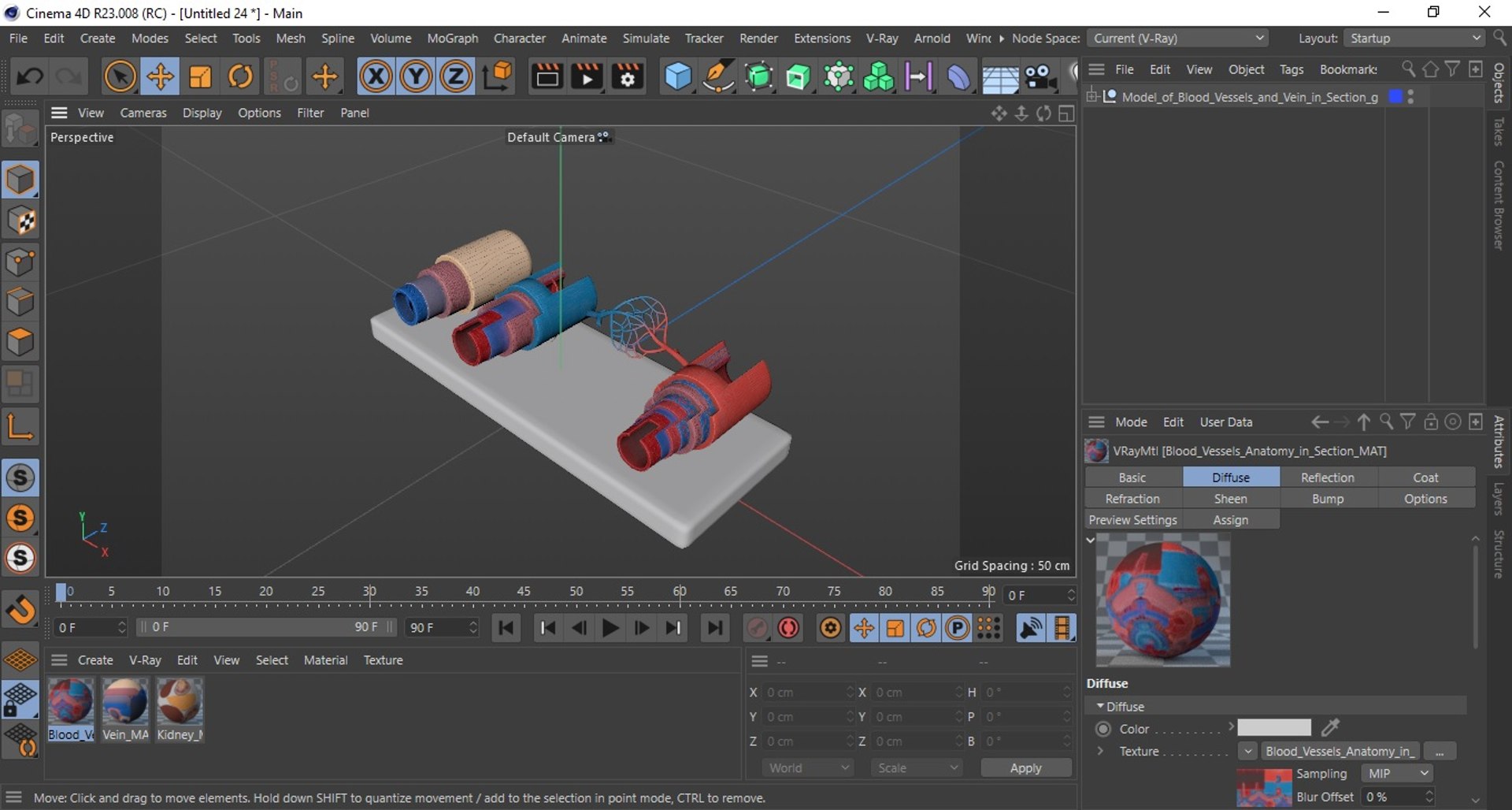Screen dimensions: 1512x810
Task: Open the Mesh menu
Action: pyautogui.click(x=291, y=38)
